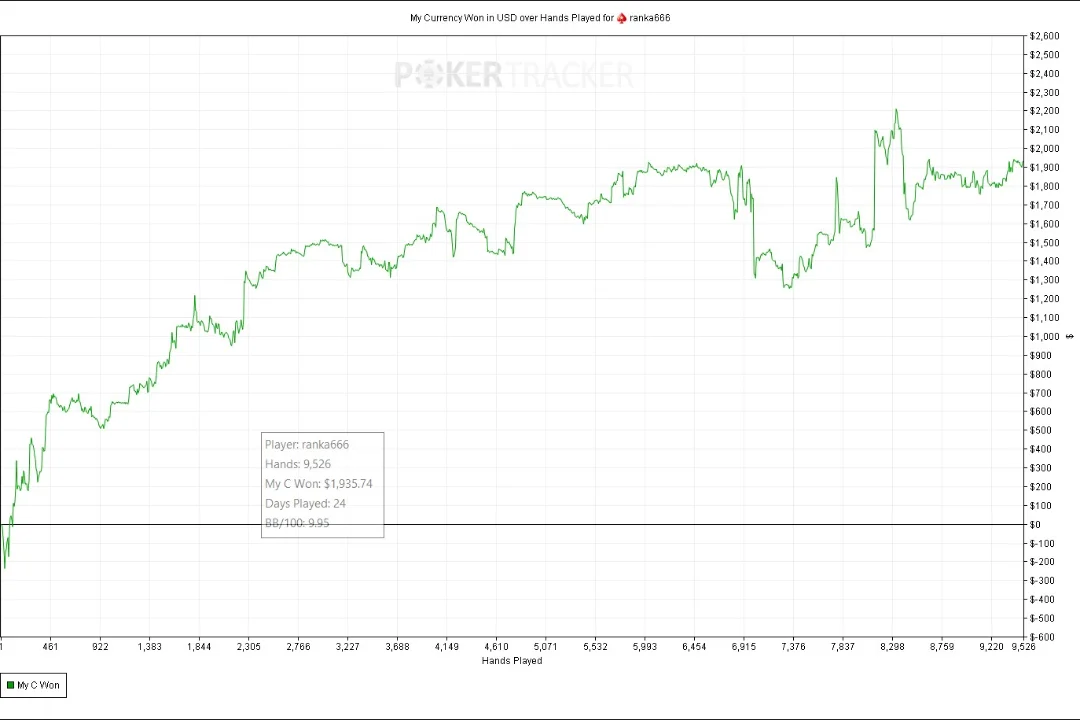Screen dimensions: 1080x720
Task: Click the chart title text at top
Action: click(x=511, y=18)
